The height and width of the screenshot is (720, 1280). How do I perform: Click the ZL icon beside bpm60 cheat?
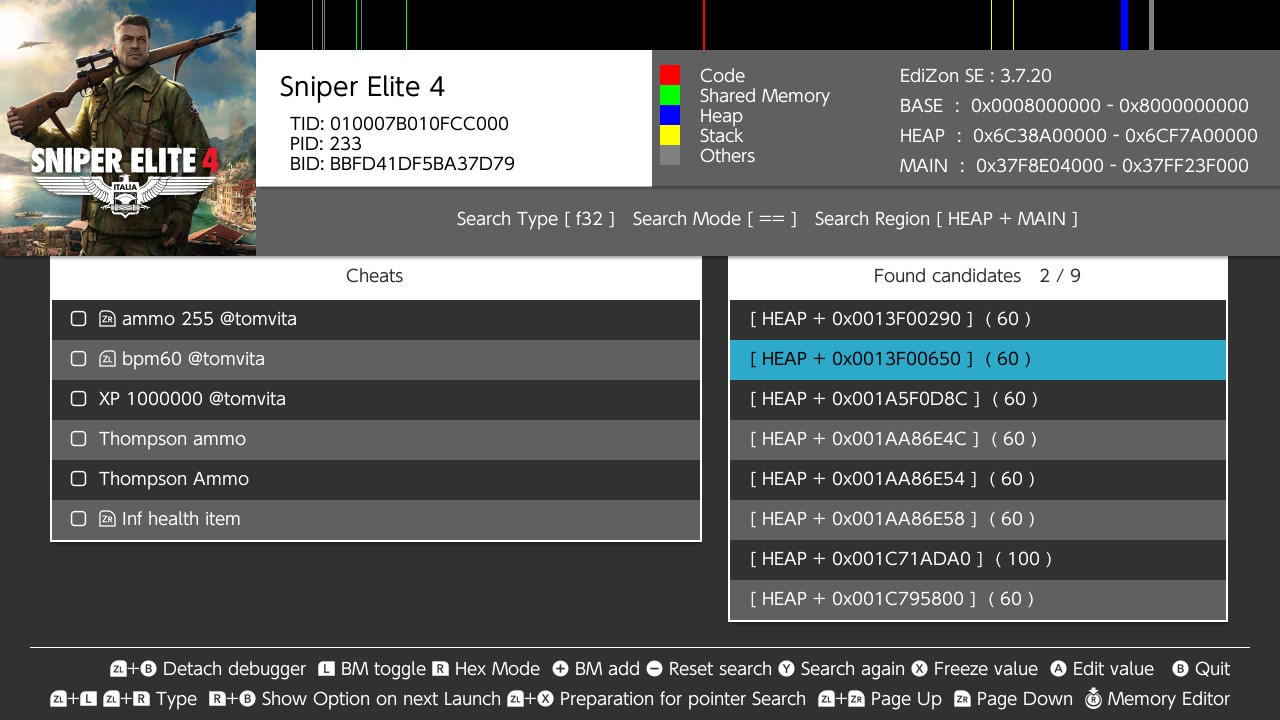(x=107, y=359)
